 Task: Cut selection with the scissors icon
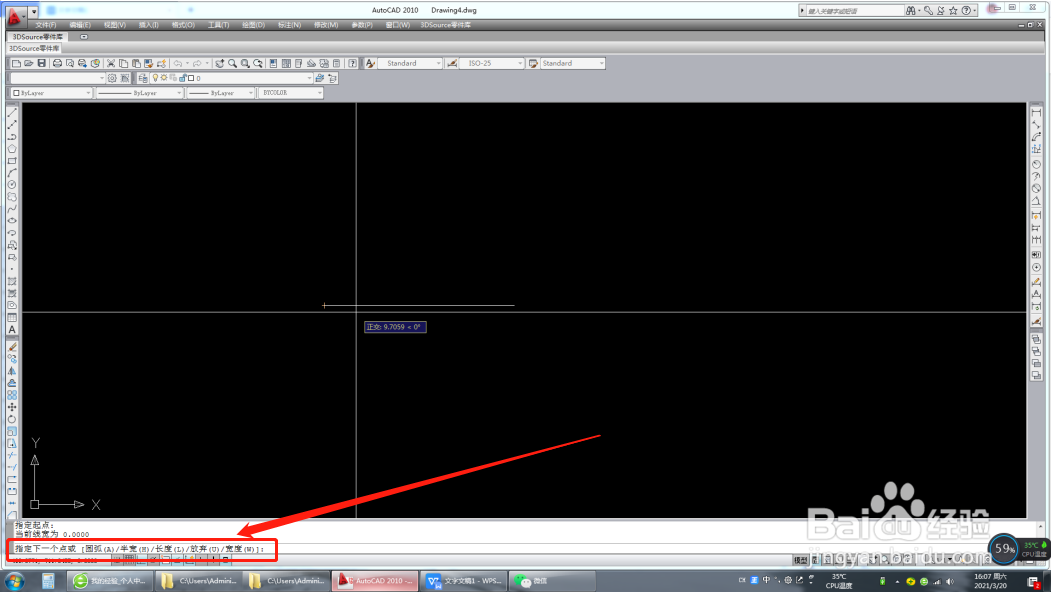111,63
